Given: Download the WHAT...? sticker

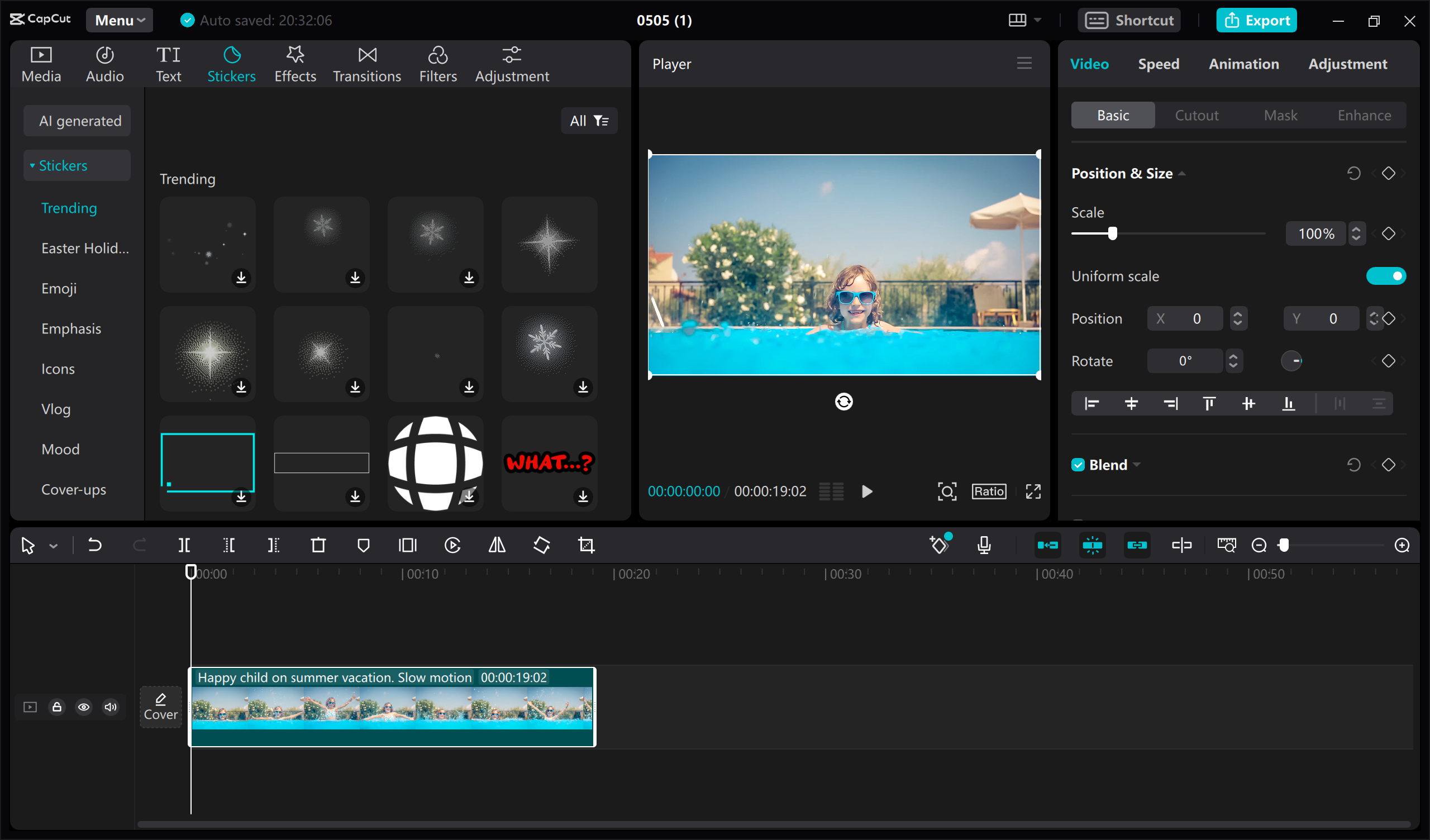Looking at the screenshot, I should pyautogui.click(x=582, y=498).
